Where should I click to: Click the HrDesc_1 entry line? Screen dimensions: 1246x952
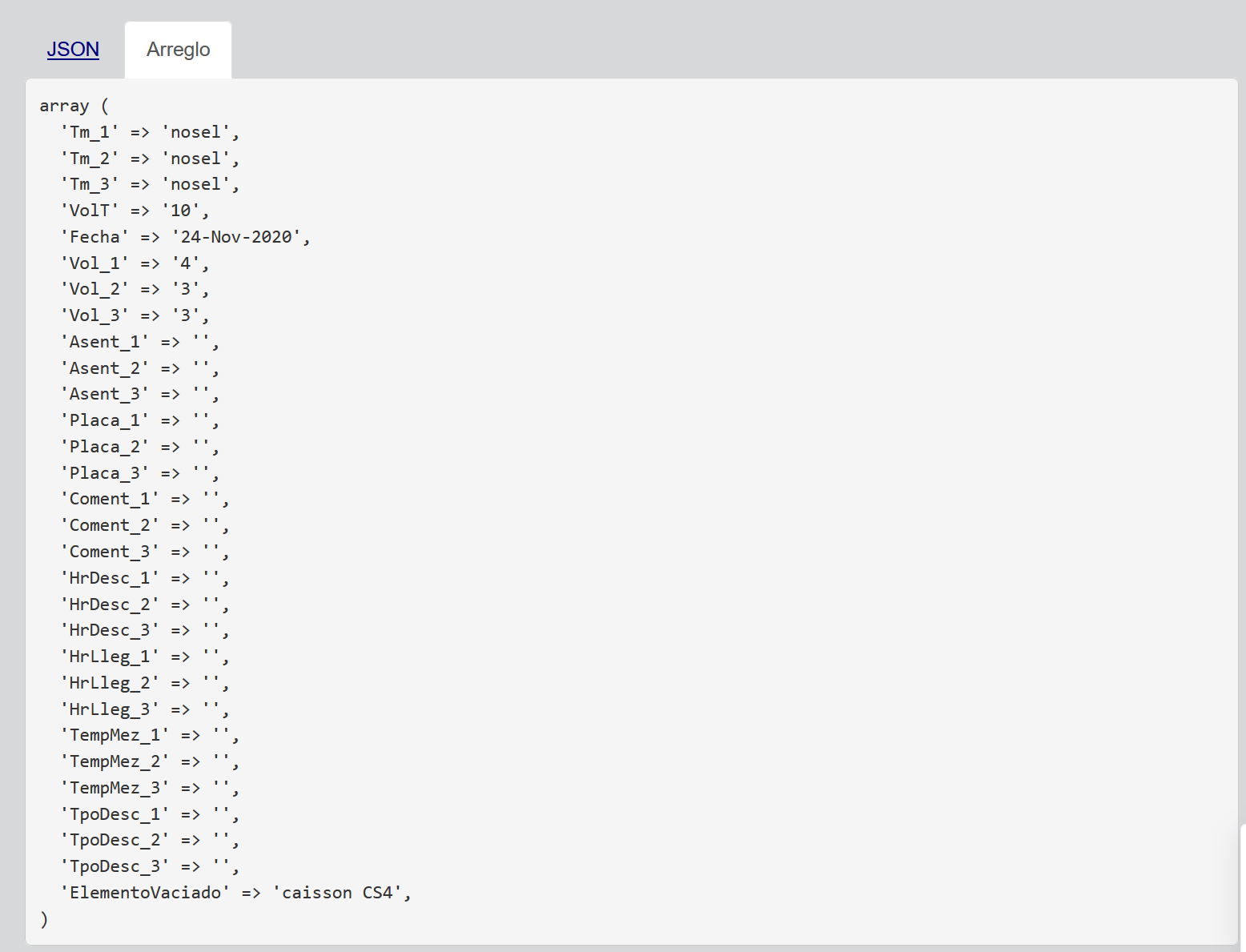(145, 578)
